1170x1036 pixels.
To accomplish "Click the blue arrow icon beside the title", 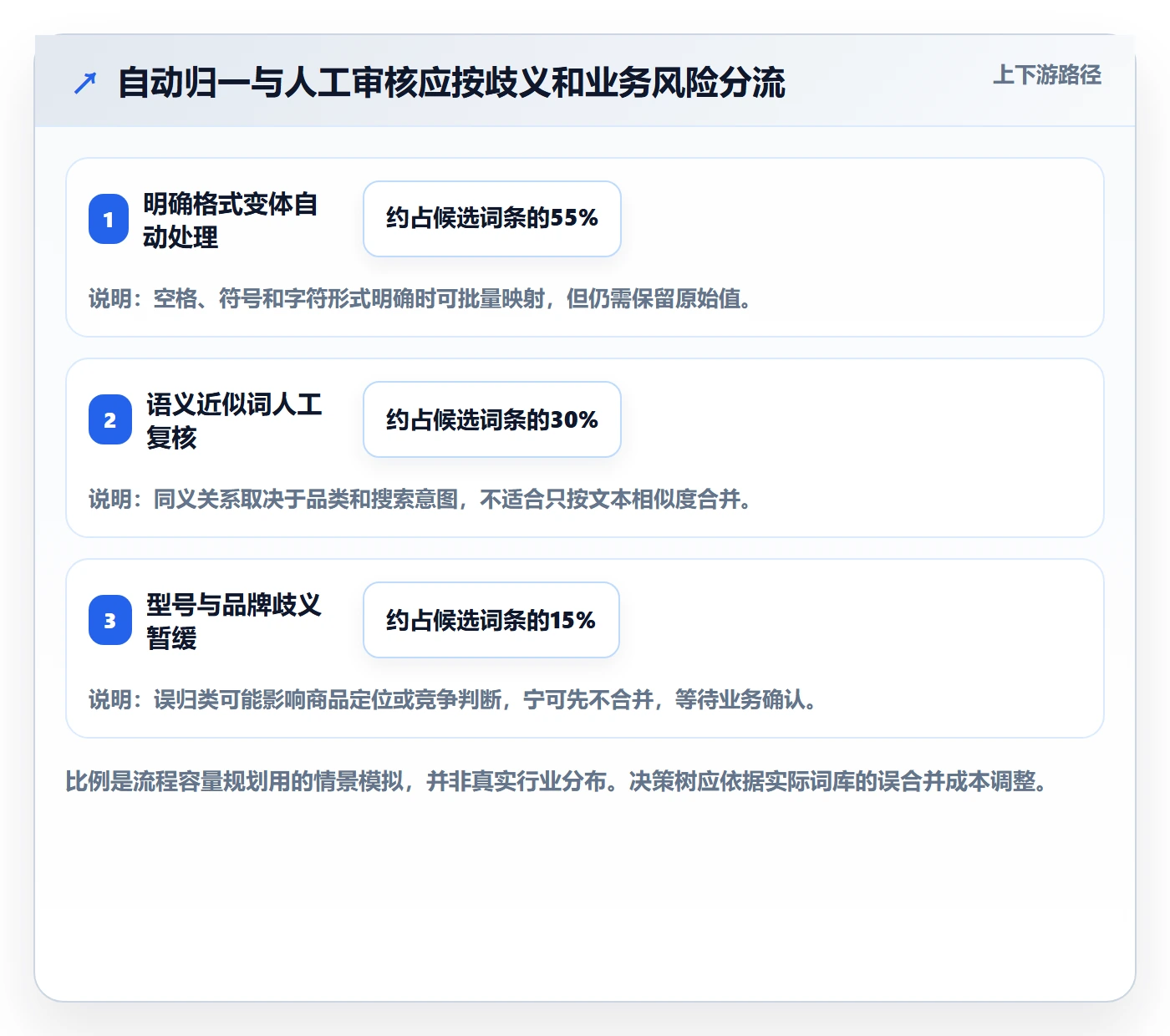I will click(x=85, y=83).
